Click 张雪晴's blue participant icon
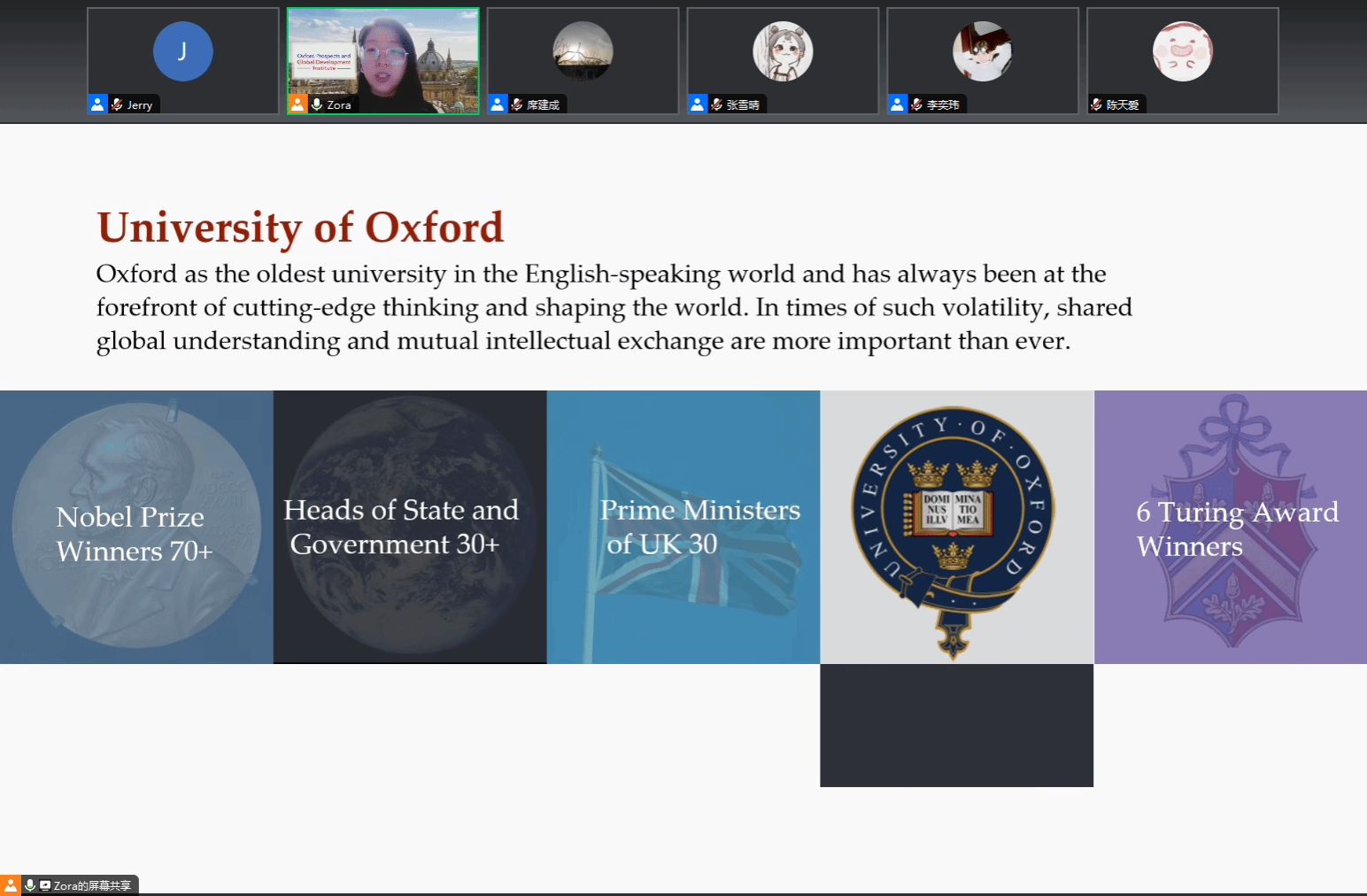 click(x=698, y=104)
